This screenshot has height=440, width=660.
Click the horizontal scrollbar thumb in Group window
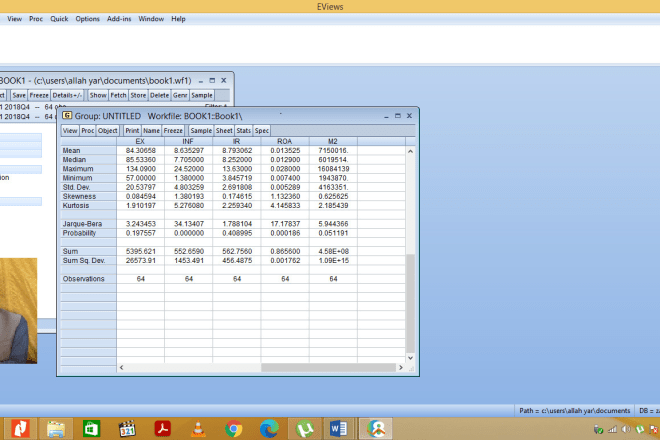[x=328, y=368]
